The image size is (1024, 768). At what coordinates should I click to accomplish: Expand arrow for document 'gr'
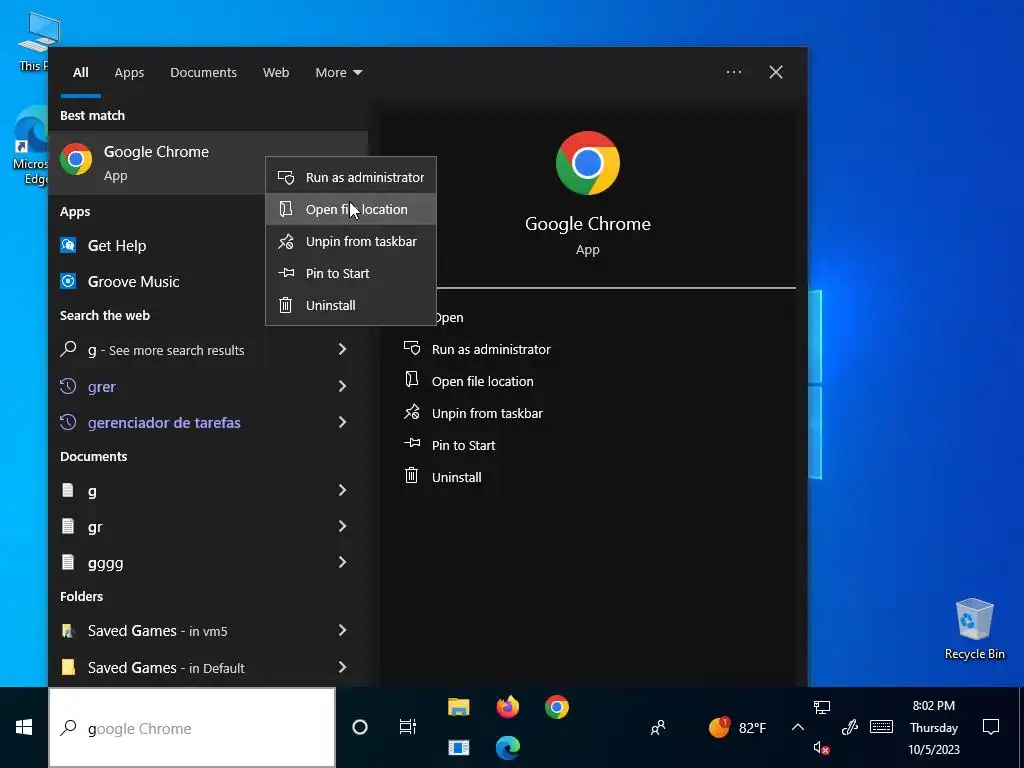click(x=342, y=526)
